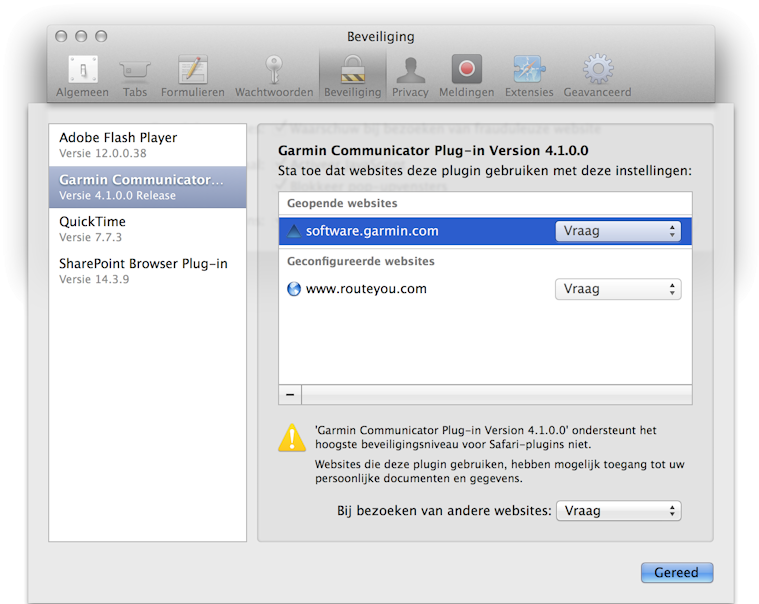The width and height of the screenshot is (759, 604).
Task: Open Vraag dropdown for software.garmin.com
Action: click(x=618, y=231)
